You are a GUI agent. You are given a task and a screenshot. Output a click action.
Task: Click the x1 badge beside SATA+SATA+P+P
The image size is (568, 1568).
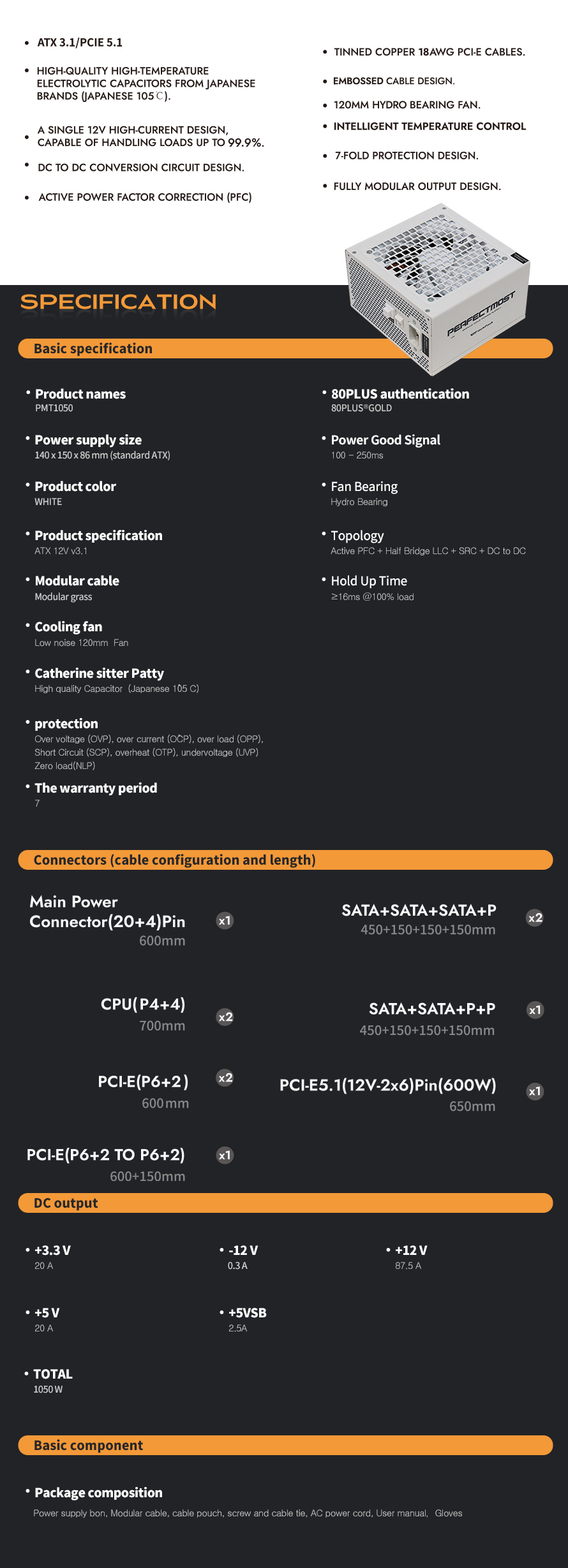535,1010
